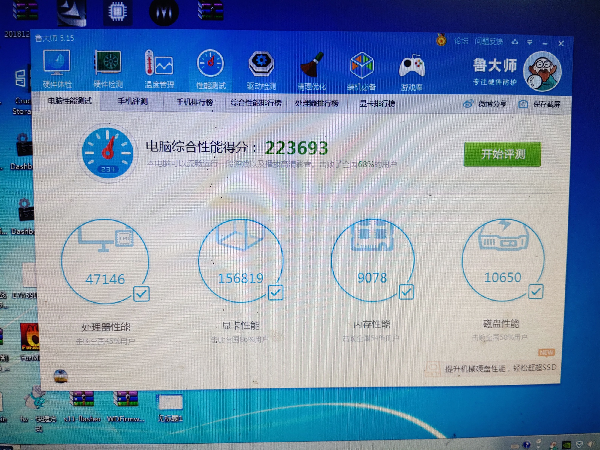Click the gold medal icon in title bar
The height and width of the screenshot is (450, 600).
(x=441, y=40)
